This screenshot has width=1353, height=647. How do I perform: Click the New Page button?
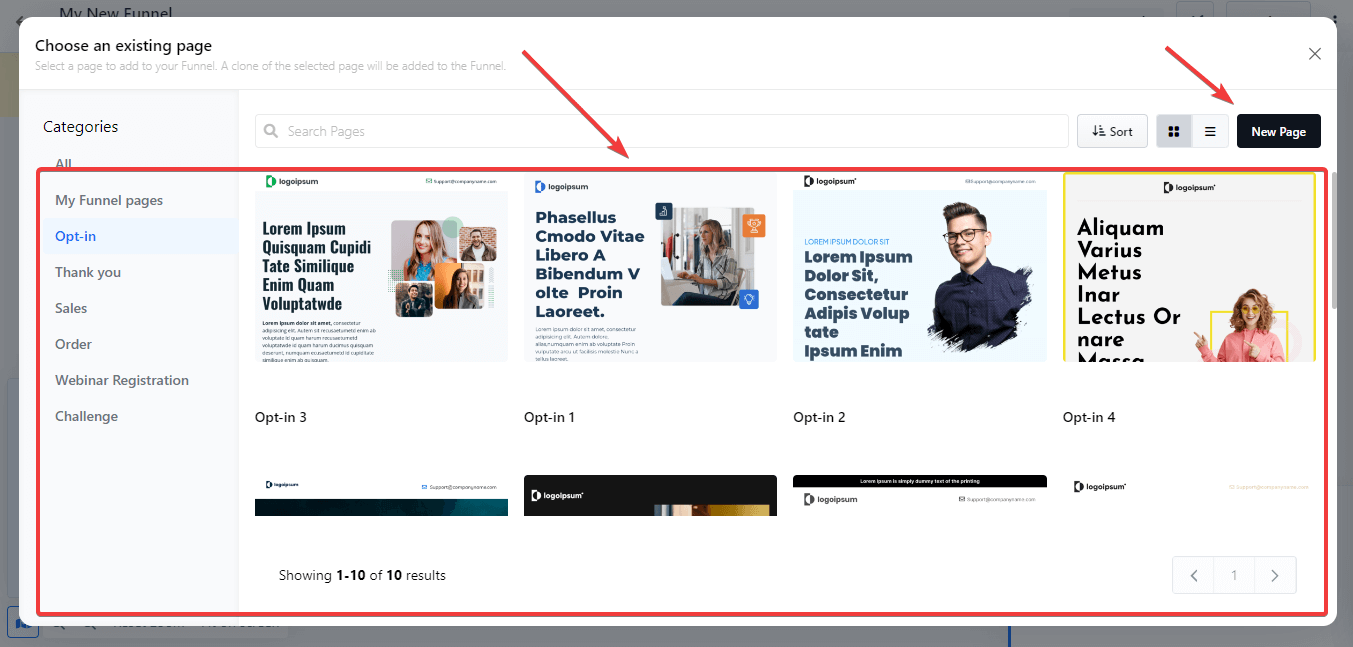(1278, 130)
